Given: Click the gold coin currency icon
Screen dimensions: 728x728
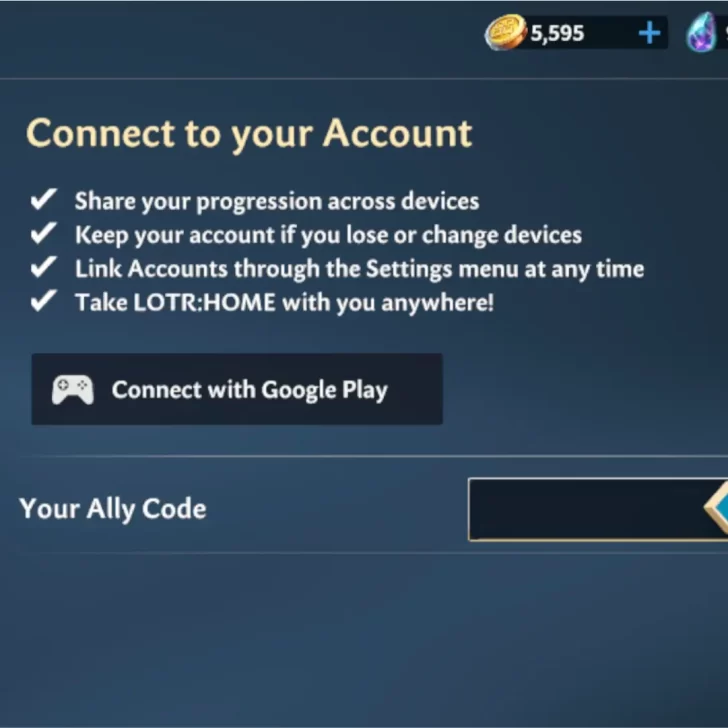Looking at the screenshot, I should [x=506, y=32].
